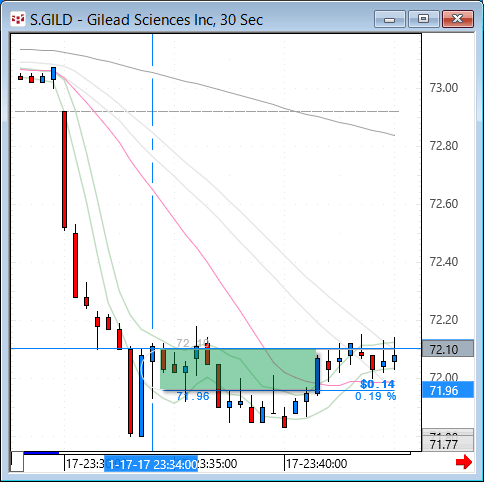Click the 72.10 gray price marker on axis
The height and width of the screenshot is (482, 484).
pos(448,349)
